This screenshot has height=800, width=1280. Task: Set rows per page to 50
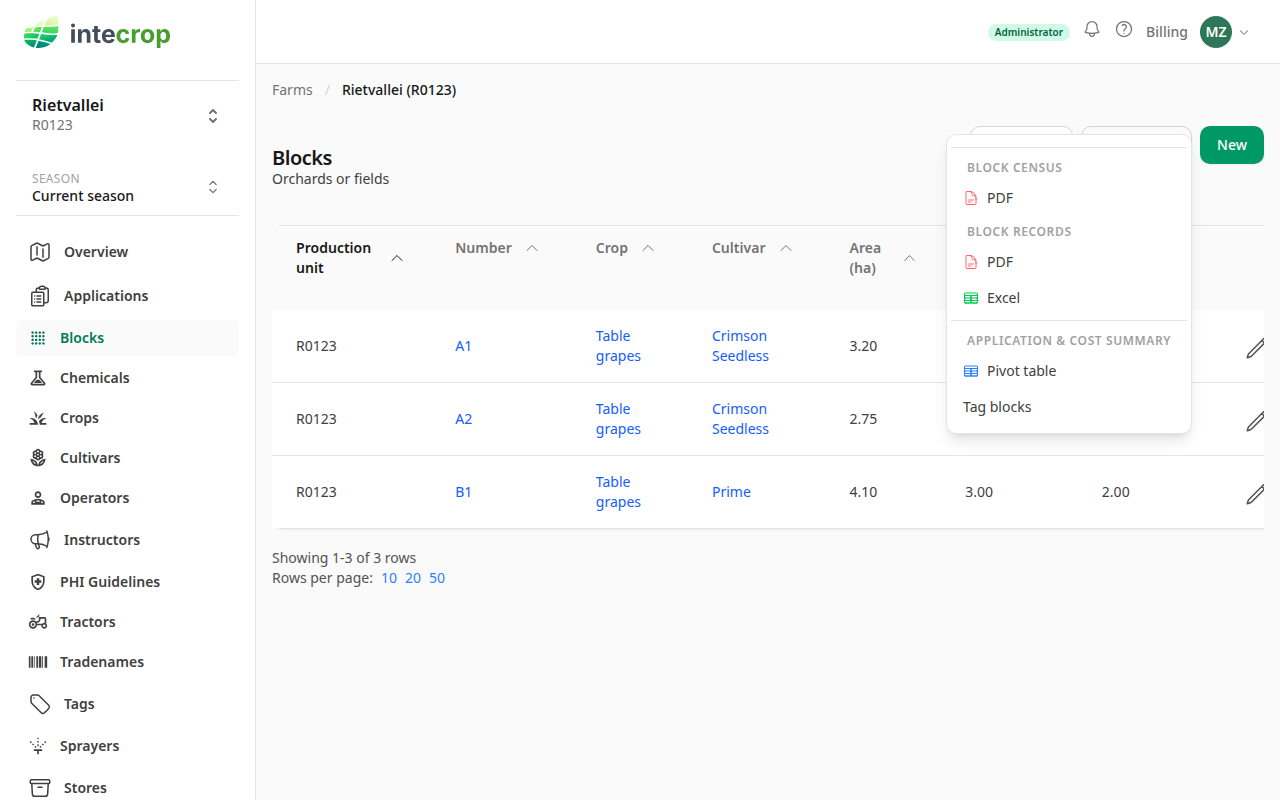click(x=437, y=578)
